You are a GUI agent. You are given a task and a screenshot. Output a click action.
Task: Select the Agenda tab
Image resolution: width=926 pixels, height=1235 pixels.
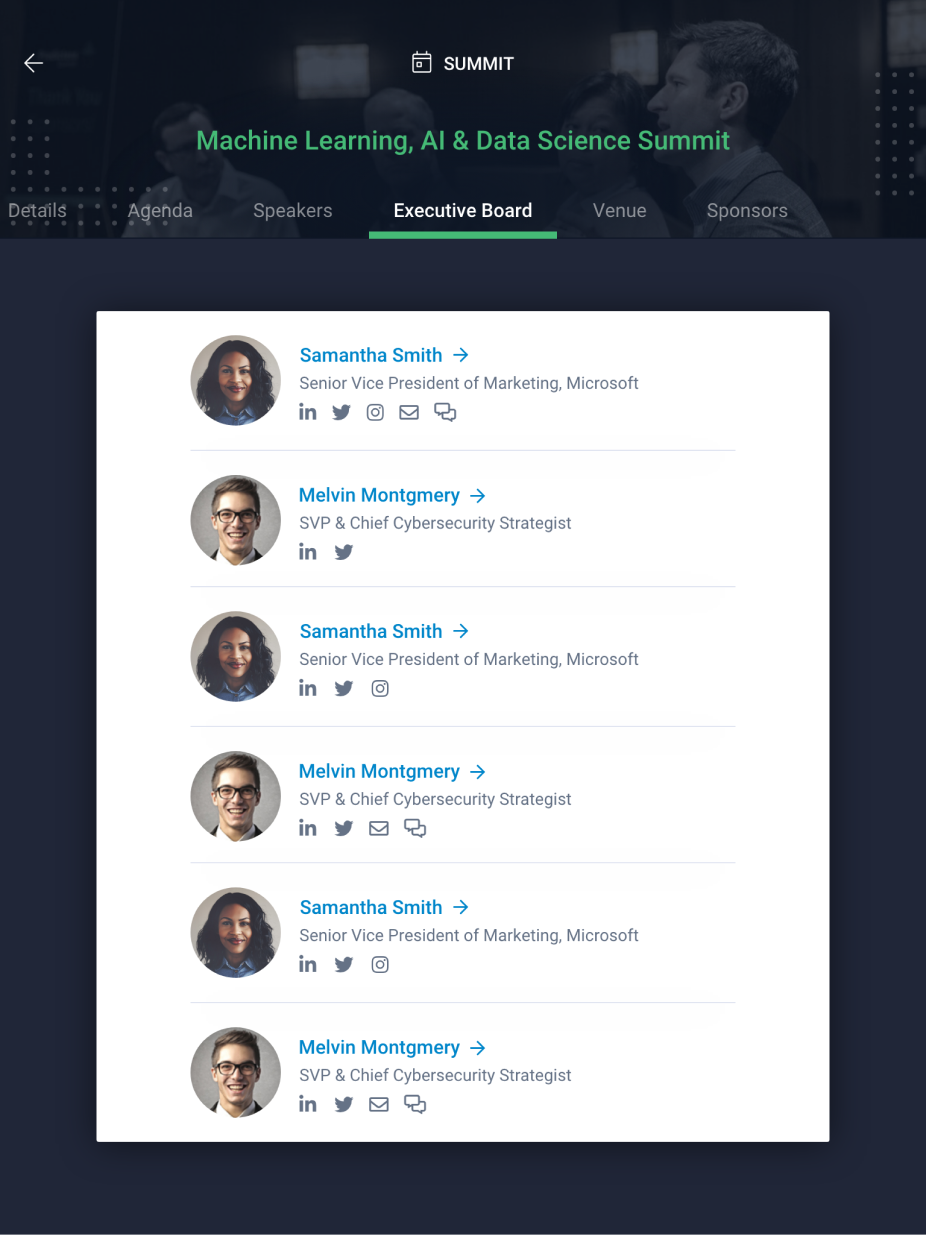tap(160, 211)
